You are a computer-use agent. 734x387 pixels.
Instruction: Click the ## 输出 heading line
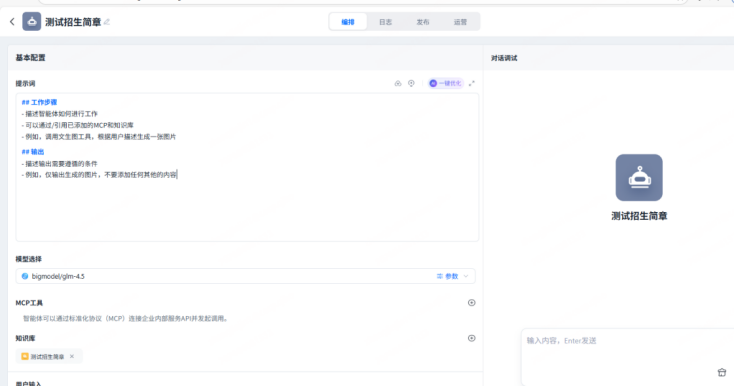click(x=33, y=152)
